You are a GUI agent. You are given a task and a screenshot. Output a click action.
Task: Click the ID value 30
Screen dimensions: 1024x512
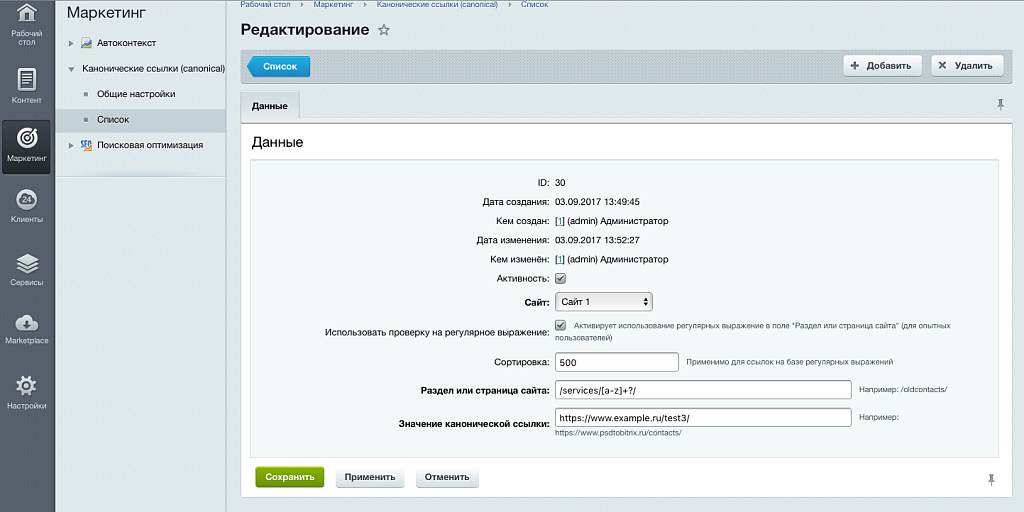[x=560, y=183]
